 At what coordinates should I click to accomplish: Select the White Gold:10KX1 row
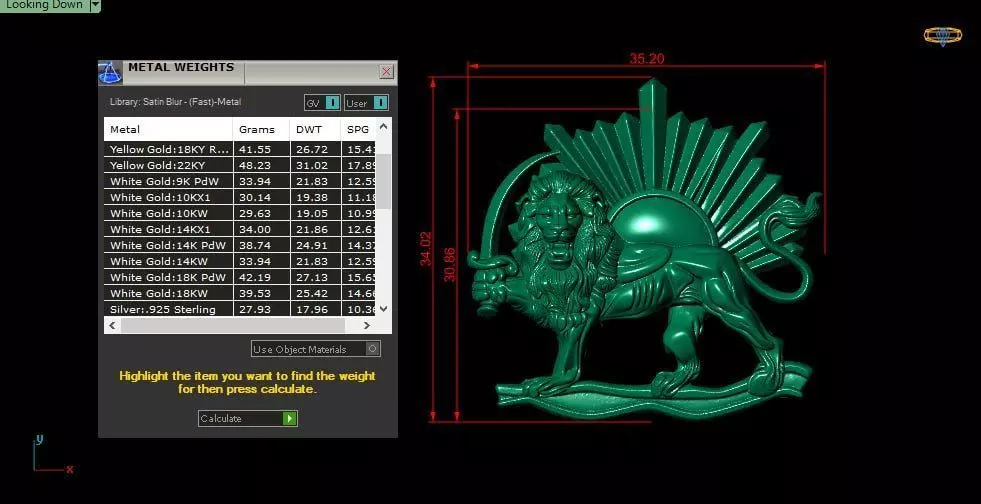click(240, 198)
